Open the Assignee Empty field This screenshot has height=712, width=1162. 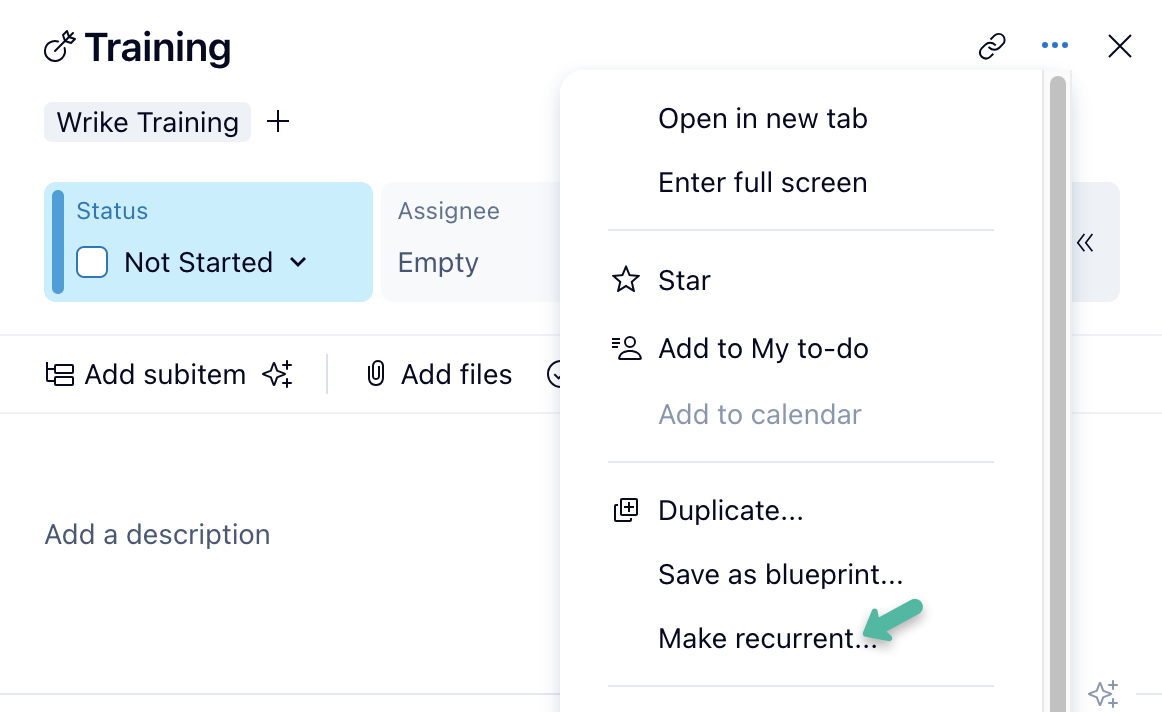(x=438, y=262)
